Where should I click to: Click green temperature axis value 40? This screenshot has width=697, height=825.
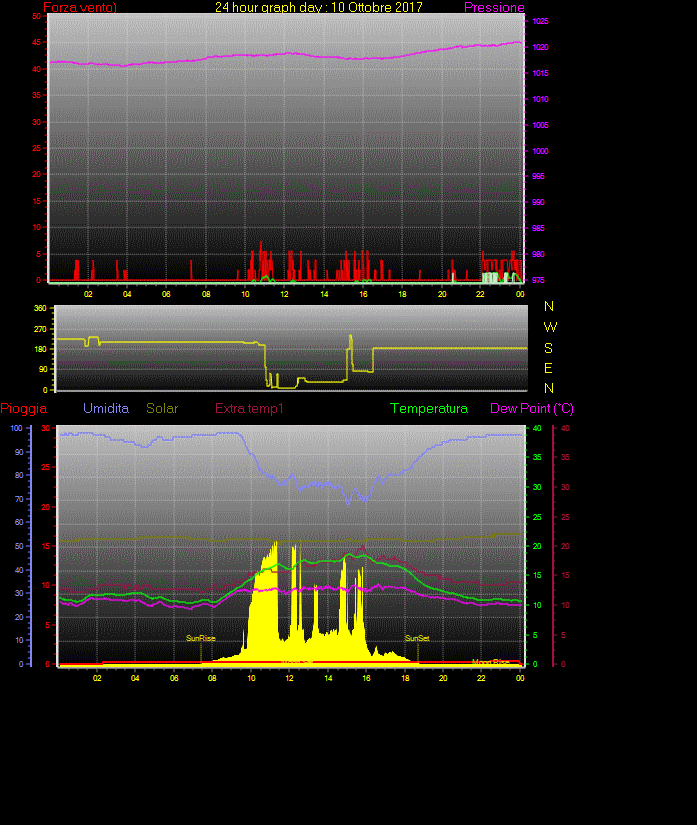pyautogui.click(x=537, y=428)
